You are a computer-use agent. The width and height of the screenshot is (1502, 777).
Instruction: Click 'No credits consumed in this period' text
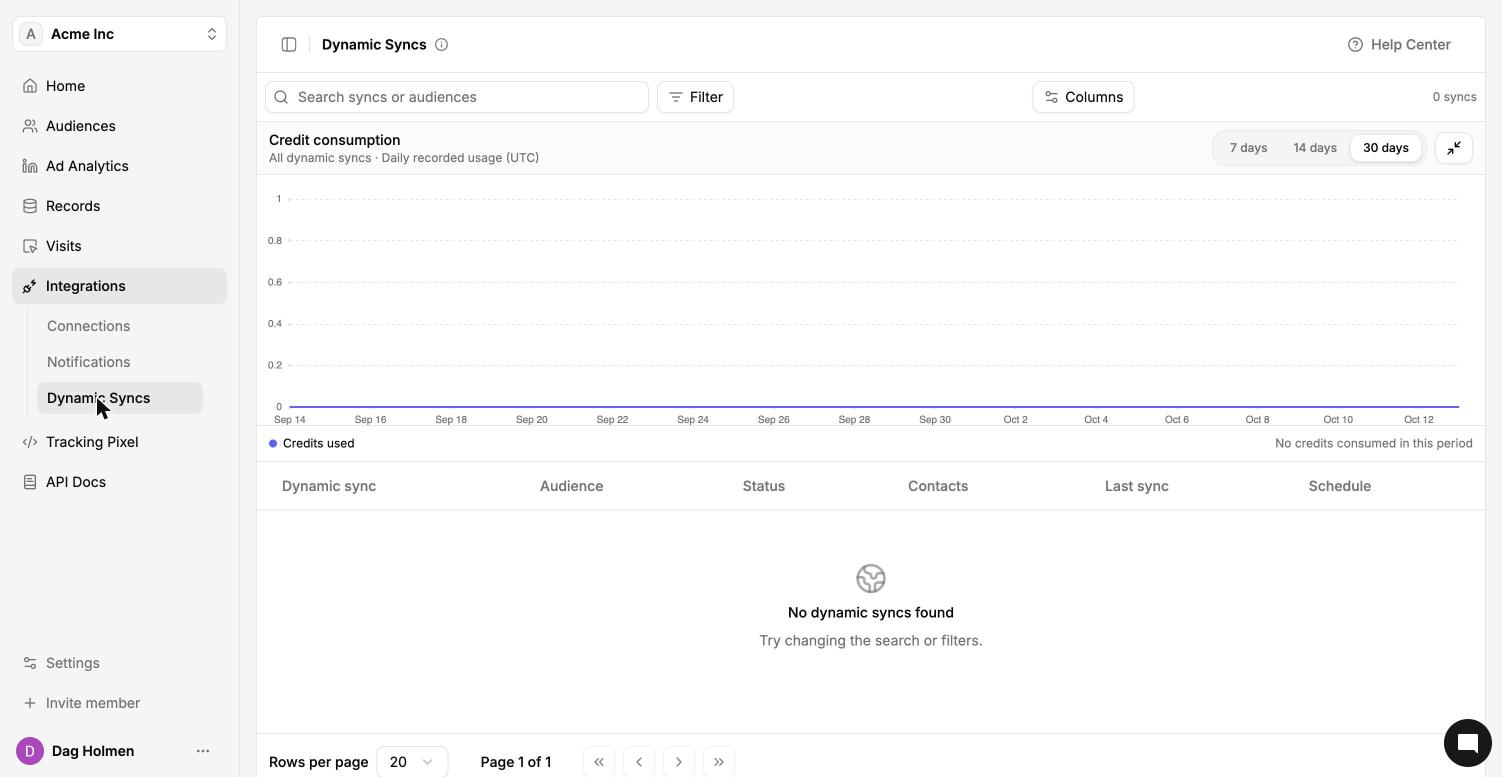pos(1373,443)
